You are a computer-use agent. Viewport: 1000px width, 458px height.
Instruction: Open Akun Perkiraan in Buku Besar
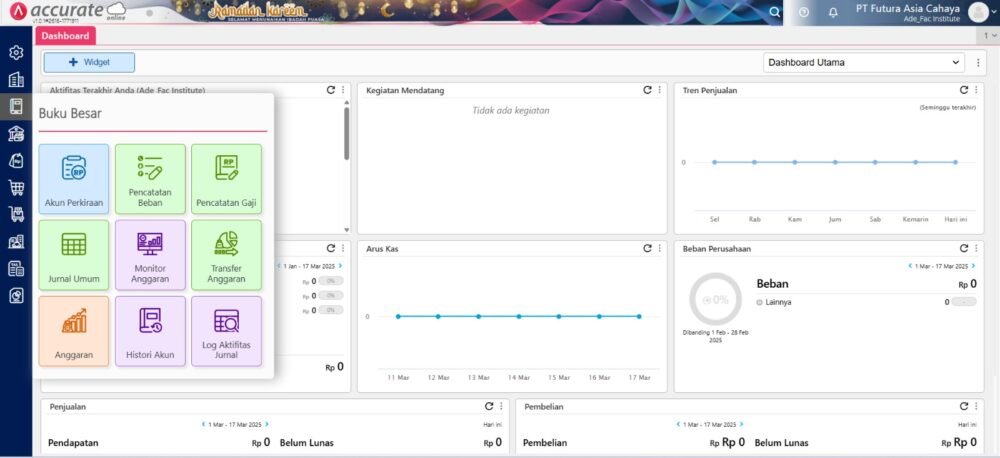tap(74, 179)
